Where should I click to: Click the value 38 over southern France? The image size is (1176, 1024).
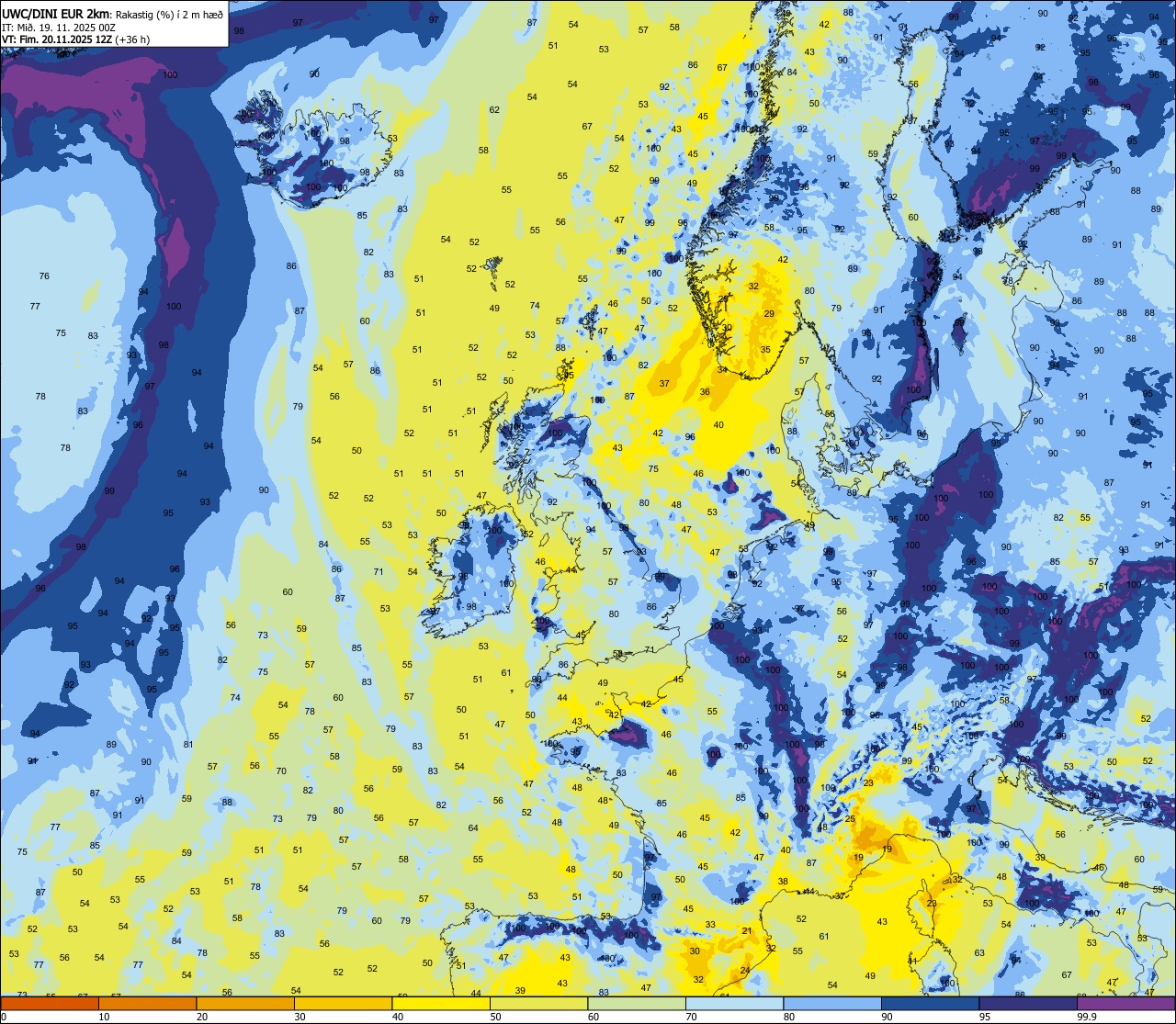[x=783, y=882]
